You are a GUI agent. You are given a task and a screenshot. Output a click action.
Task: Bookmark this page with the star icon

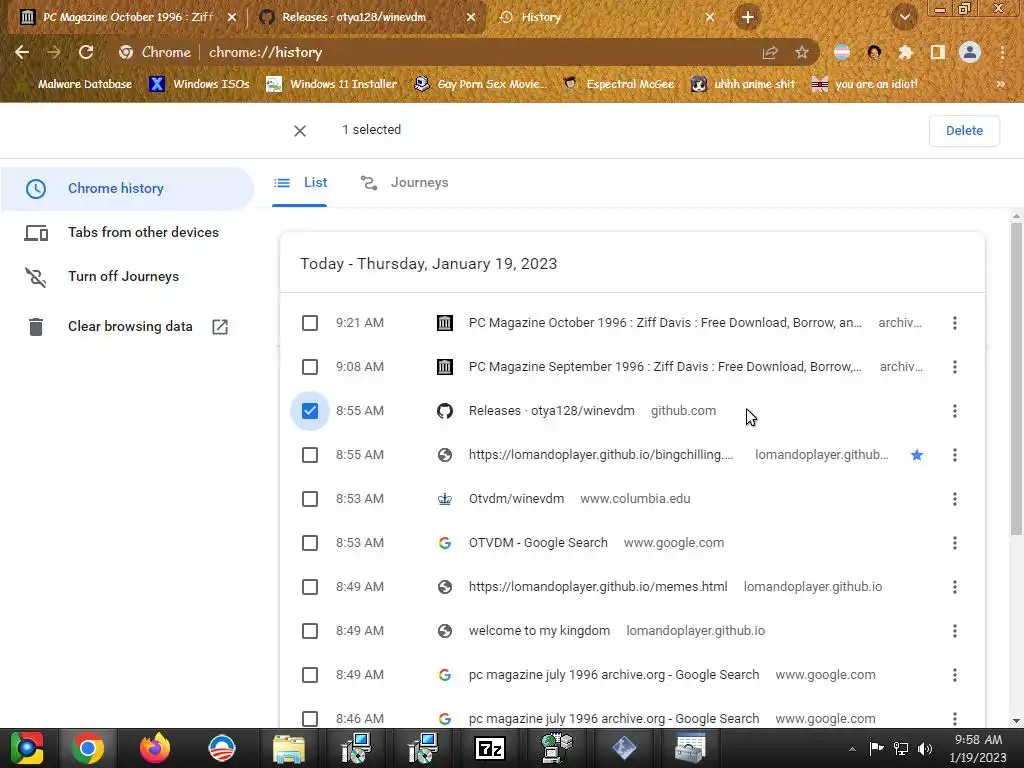pyautogui.click(x=802, y=52)
